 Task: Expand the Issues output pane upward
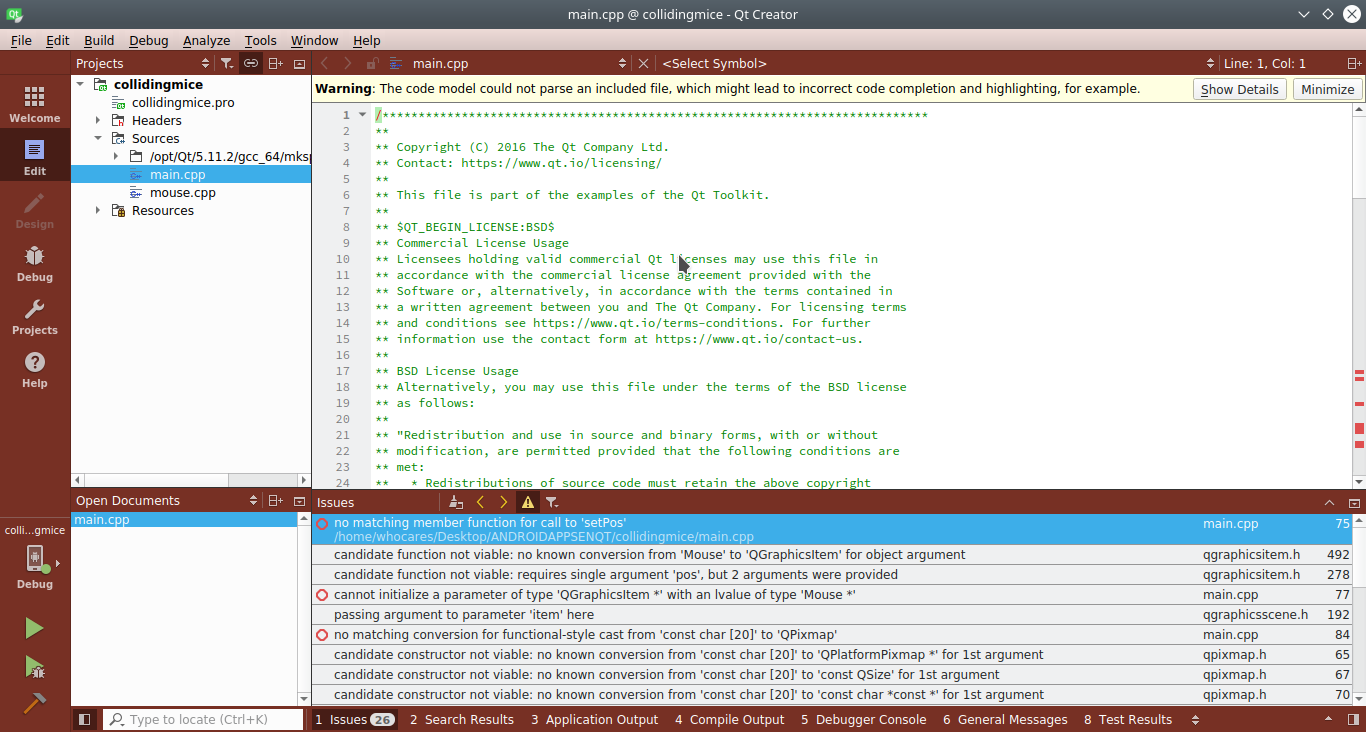1329,503
